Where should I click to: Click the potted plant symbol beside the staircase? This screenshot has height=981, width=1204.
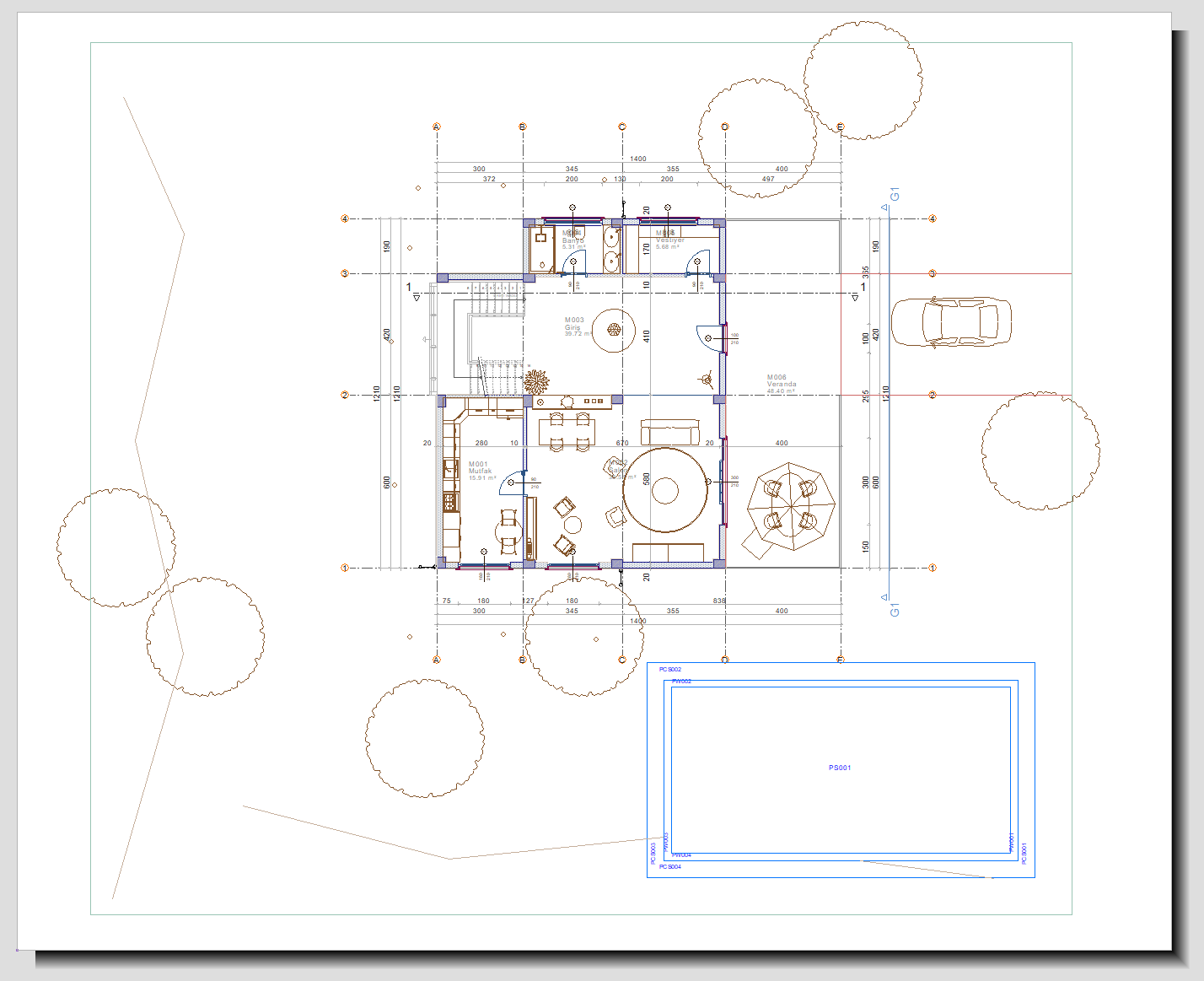coord(536,382)
